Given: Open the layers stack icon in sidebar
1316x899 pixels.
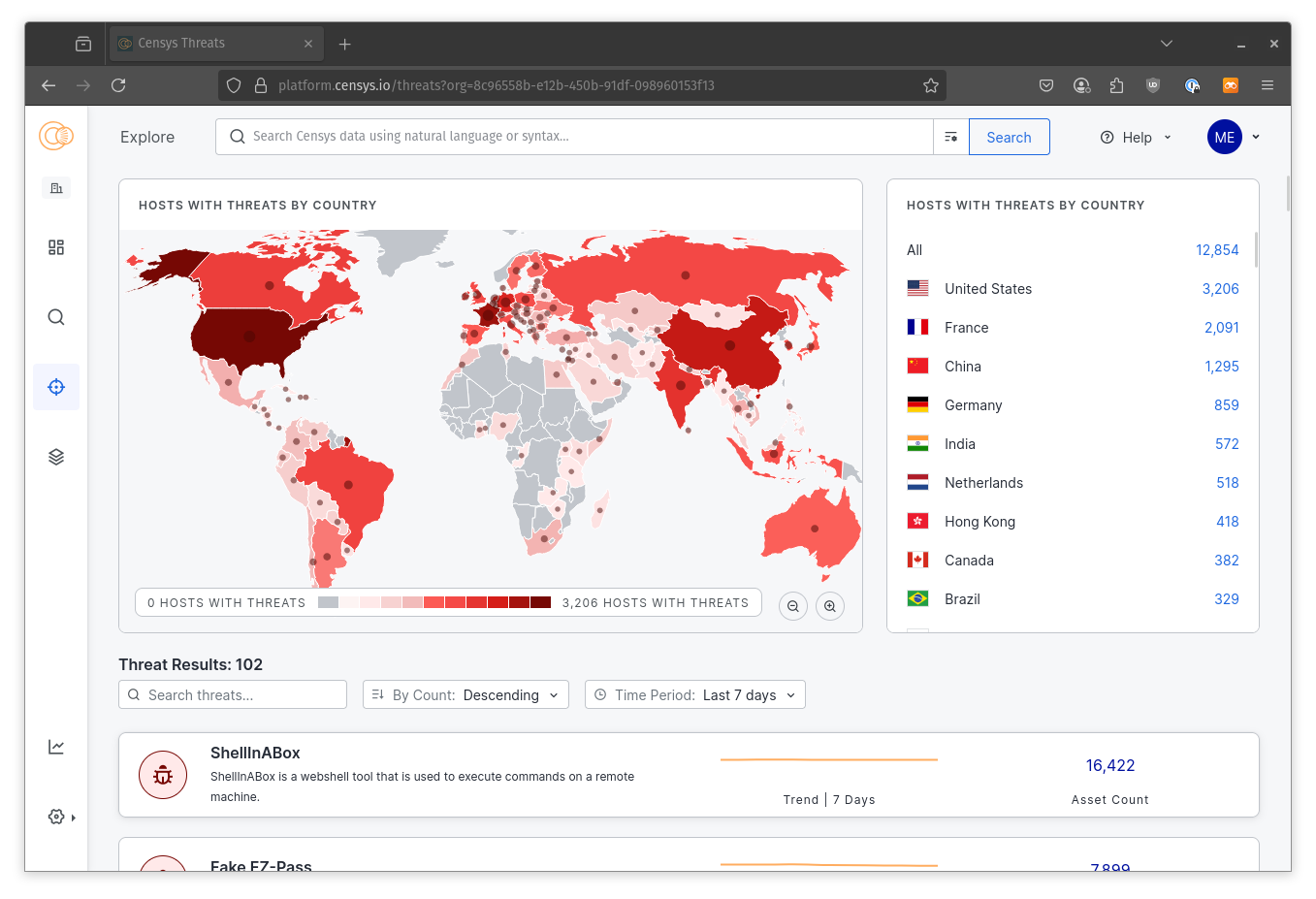Looking at the screenshot, I should (56, 457).
